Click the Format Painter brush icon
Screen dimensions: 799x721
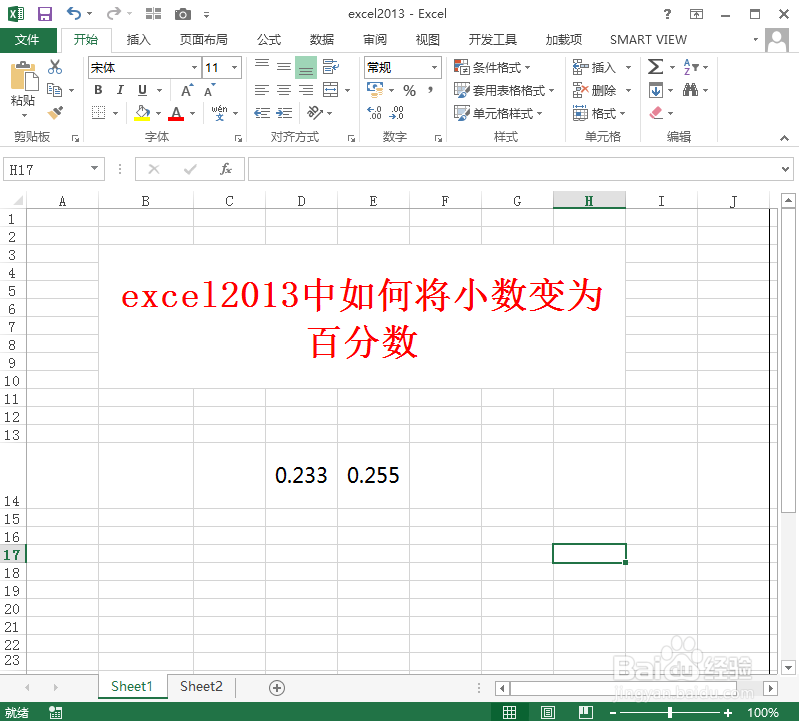point(55,113)
